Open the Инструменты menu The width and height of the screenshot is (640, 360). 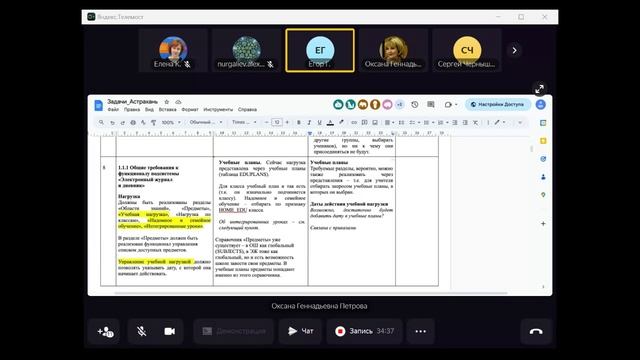[218, 109]
